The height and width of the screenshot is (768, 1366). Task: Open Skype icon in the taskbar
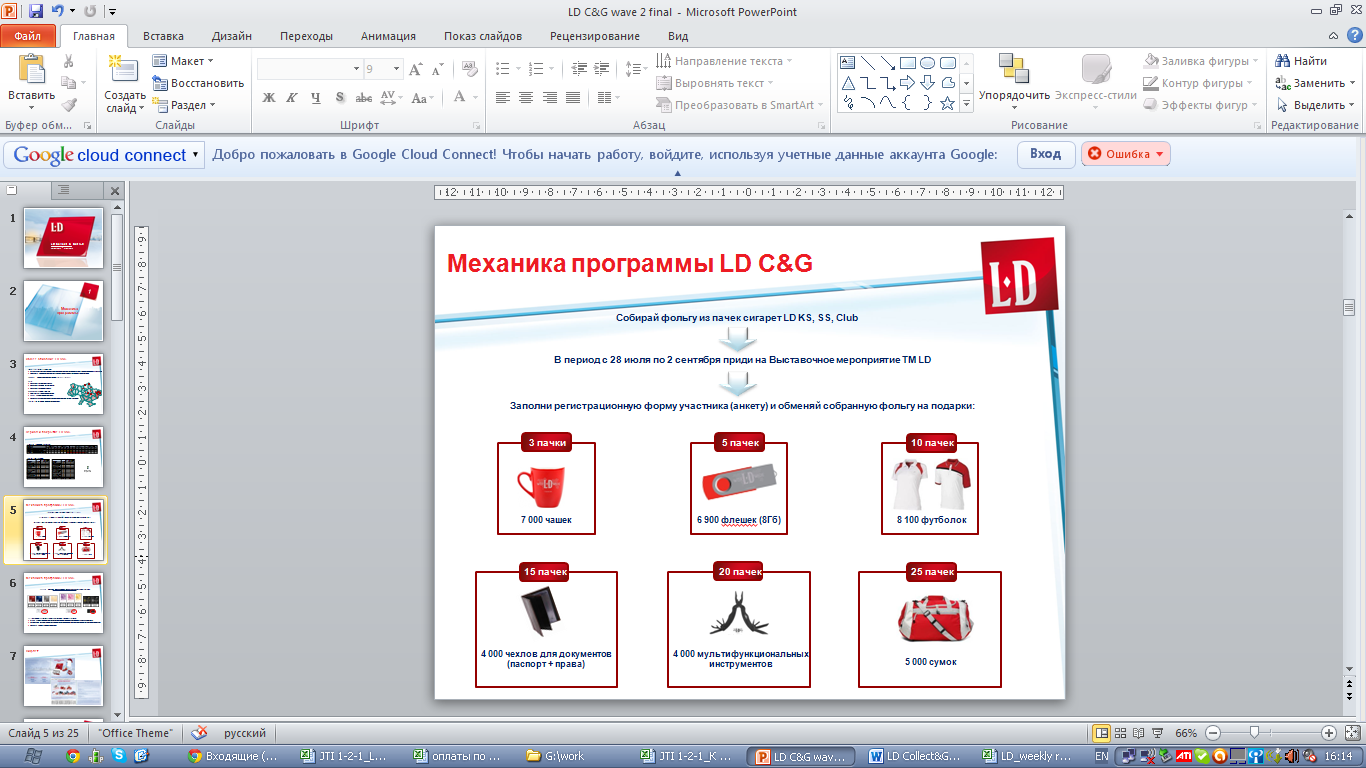[119, 756]
